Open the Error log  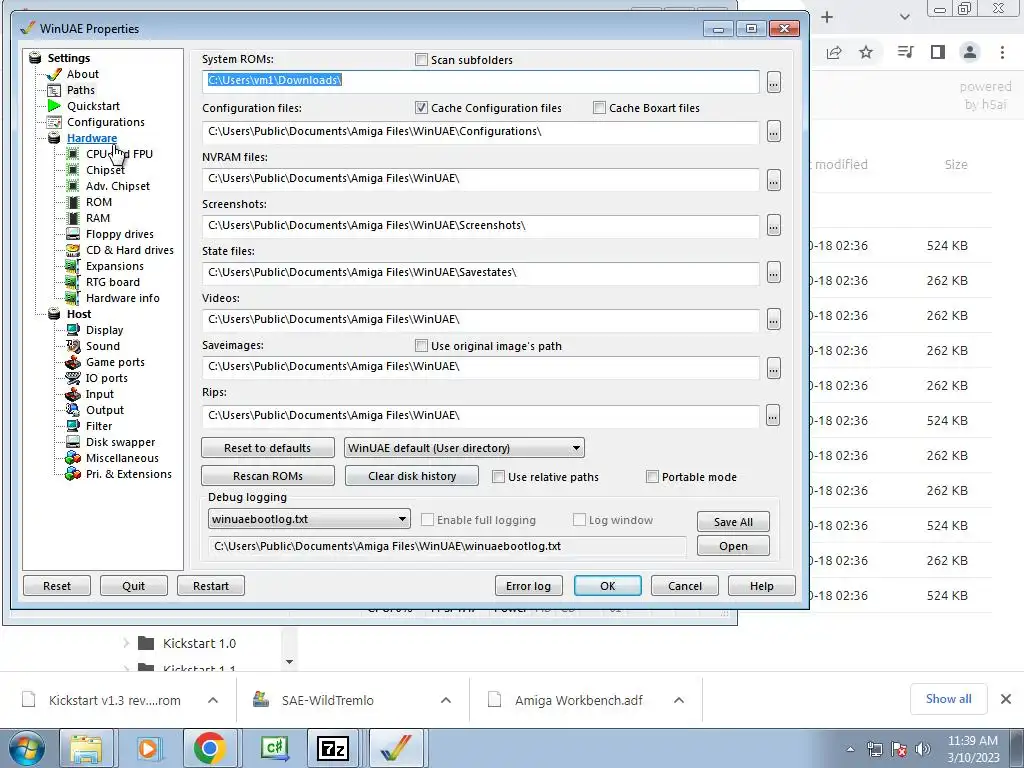[528, 586]
